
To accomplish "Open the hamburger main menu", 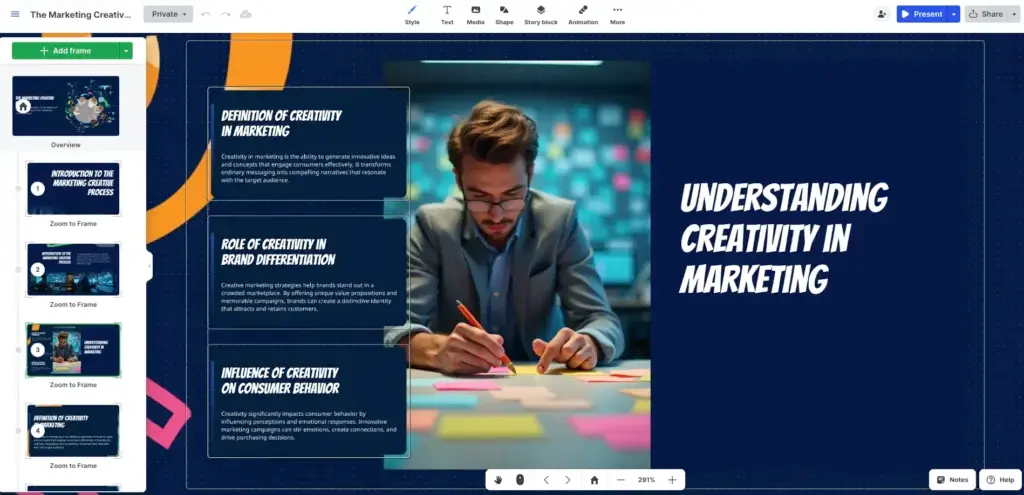I will pos(15,14).
